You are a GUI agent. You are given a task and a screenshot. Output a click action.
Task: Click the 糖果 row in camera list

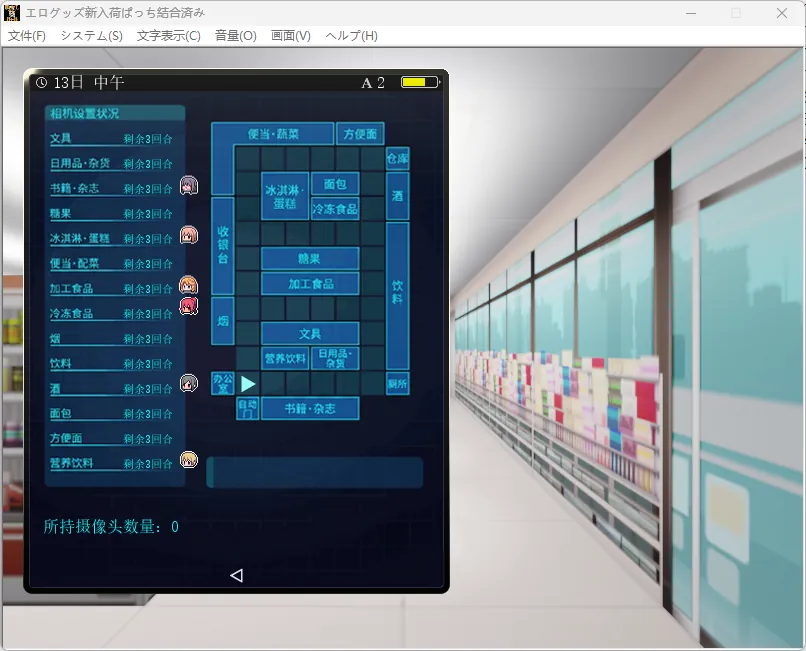tap(111, 214)
